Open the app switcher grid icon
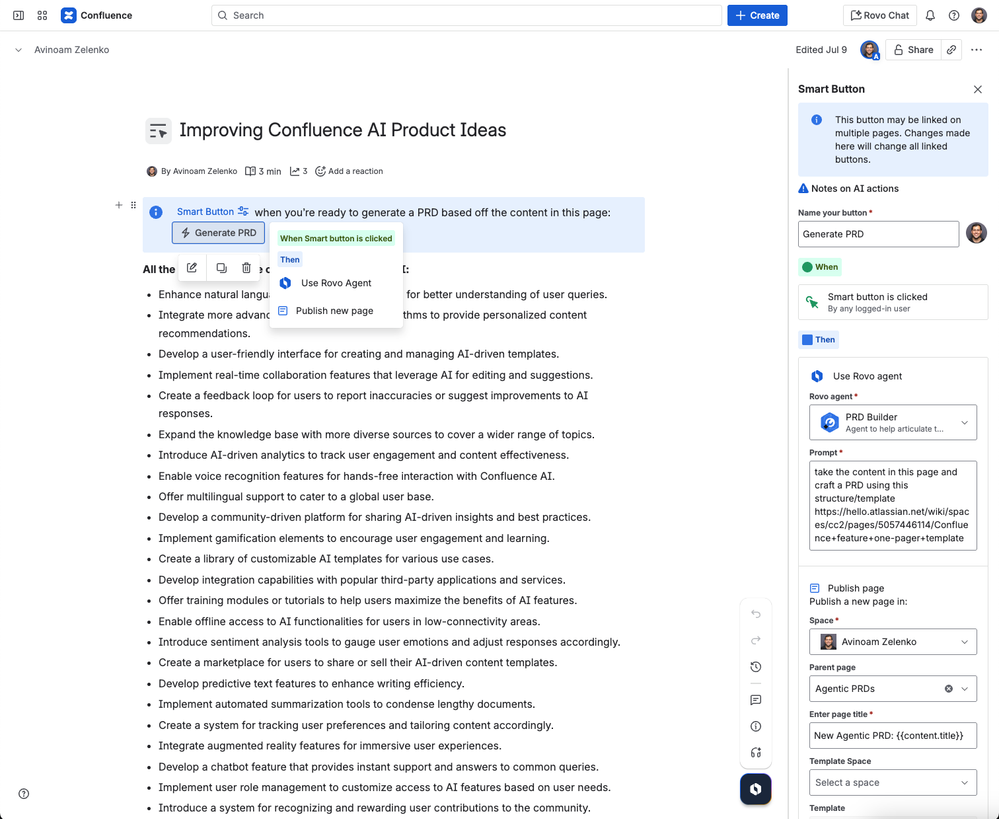 (42, 15)
